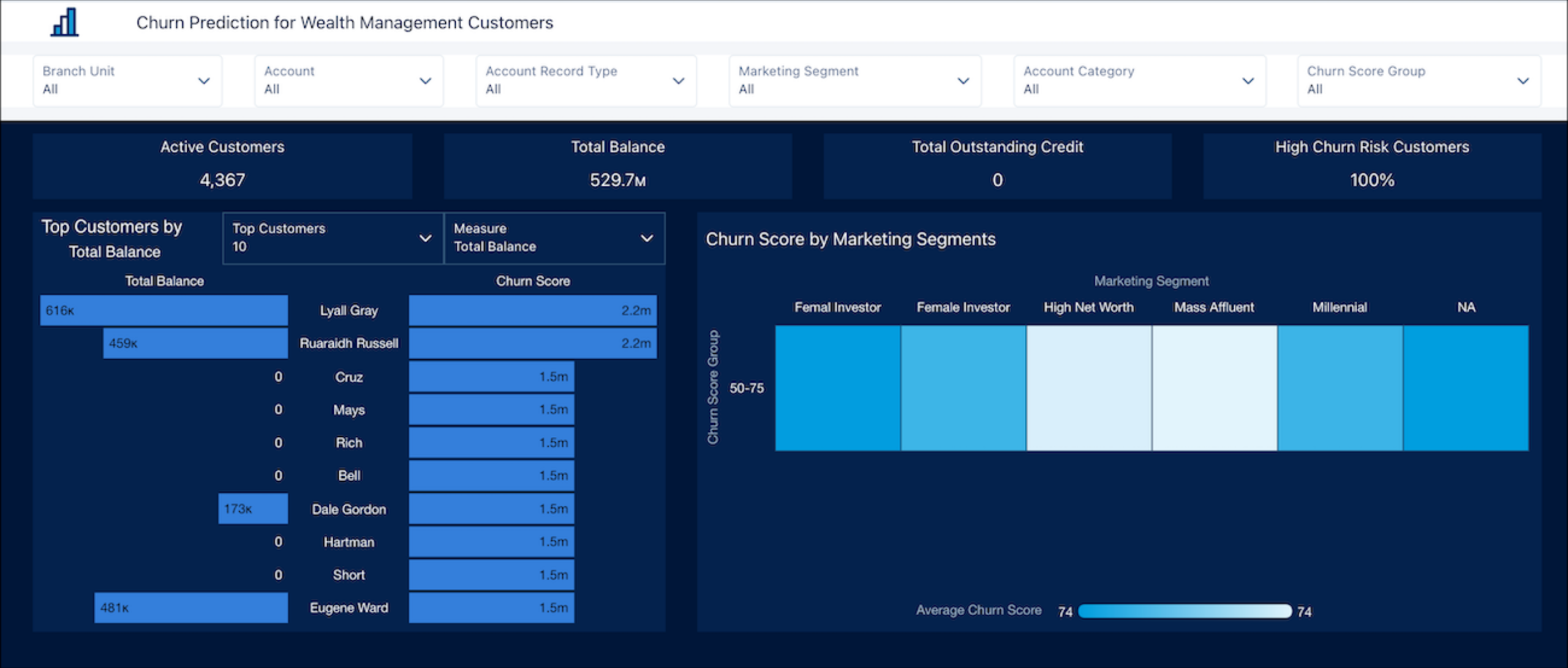The width and height of the screenshot is (1568, 668).
Task: Select the Millennial segment heatmap cell
Action: [x=1340, y=388]
